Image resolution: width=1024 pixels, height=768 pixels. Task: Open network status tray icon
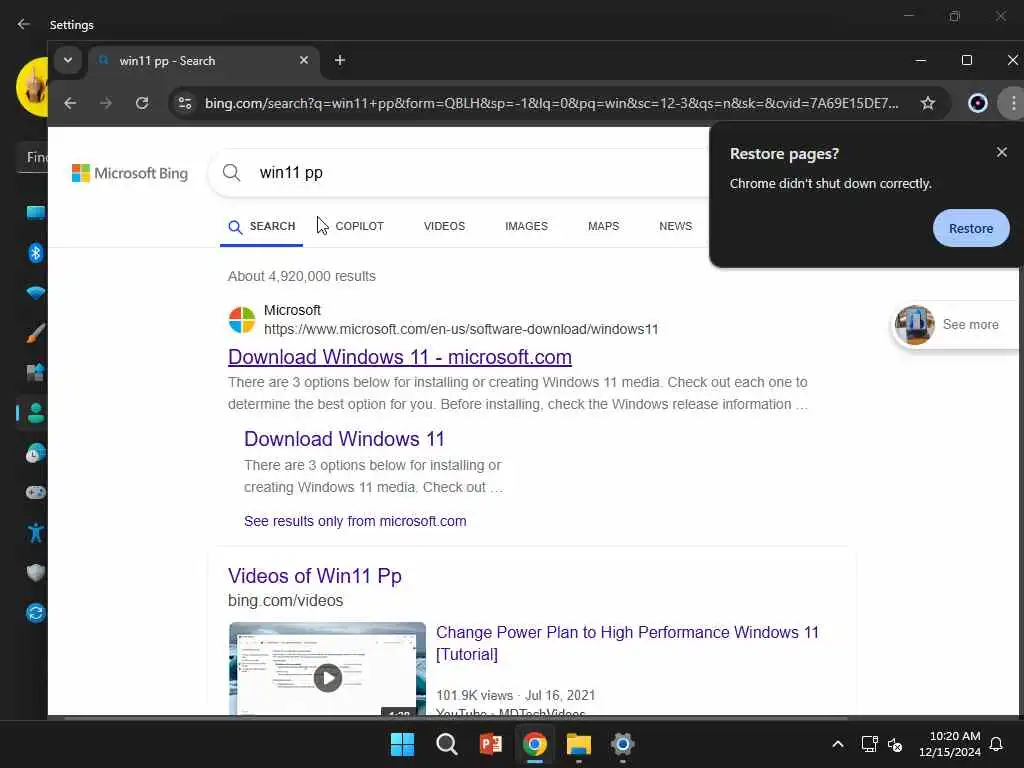tap(869, 744)
